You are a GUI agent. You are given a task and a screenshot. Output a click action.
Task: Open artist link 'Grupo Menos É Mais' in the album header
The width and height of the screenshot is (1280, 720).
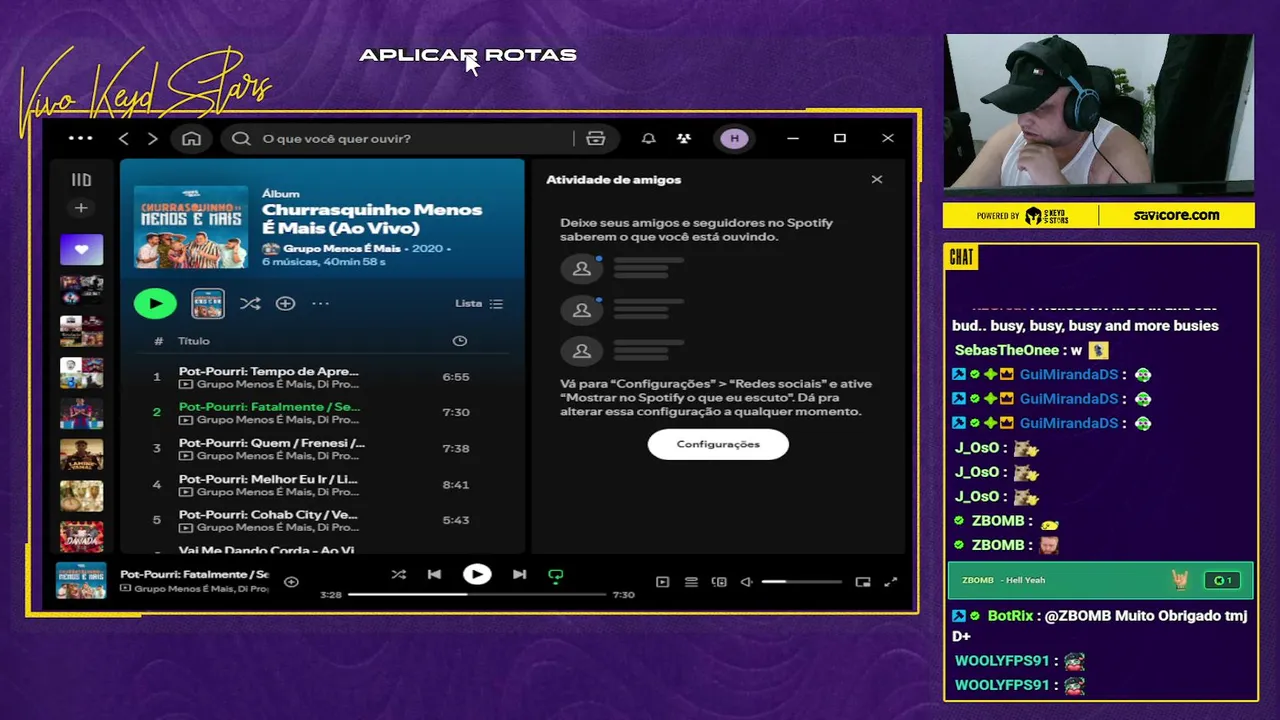(x=341, y=248)
